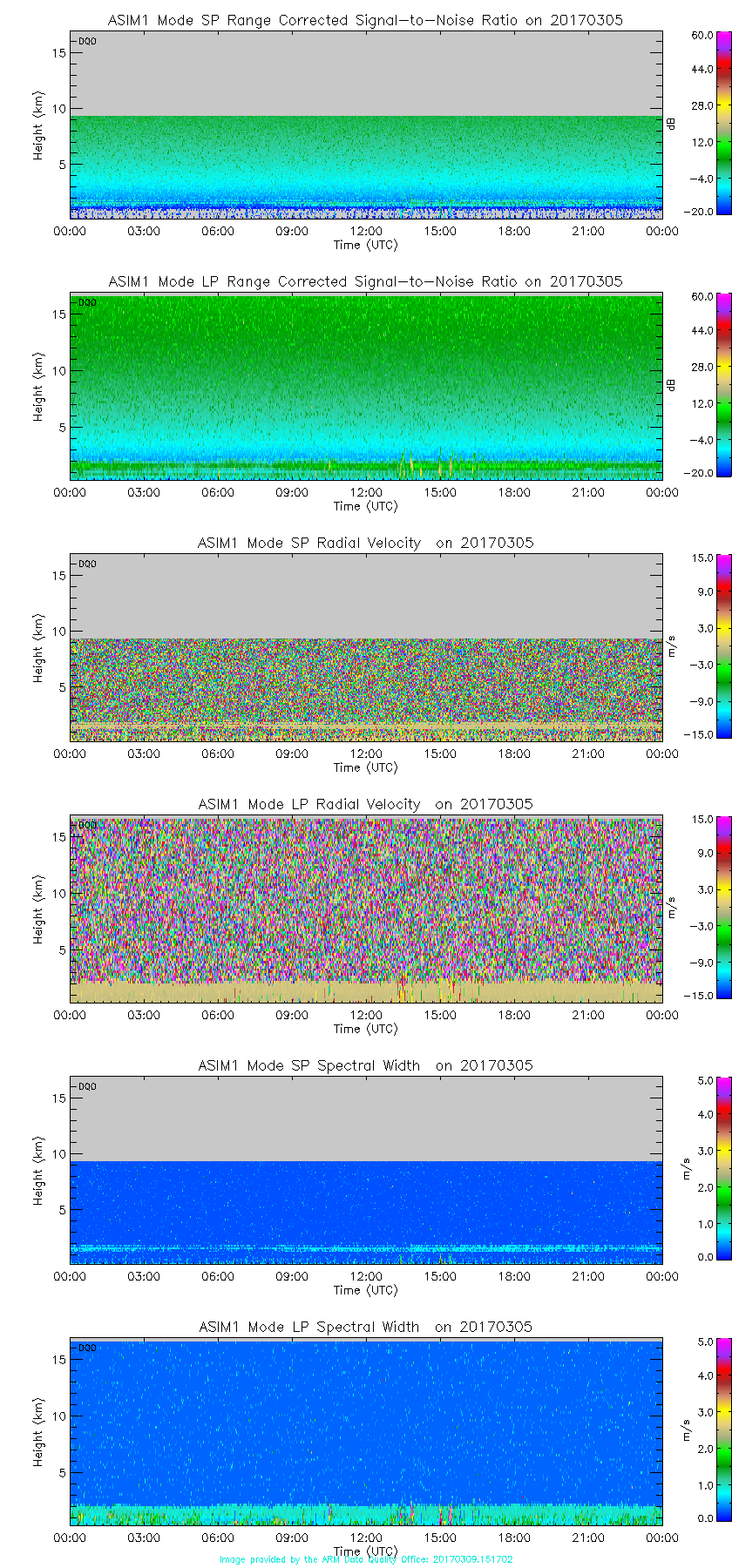Click the DQO label in the SP Signal-to-Noise plot
Image resolution: width=732 pixels, height=1568 pixels.
point(87,41)
